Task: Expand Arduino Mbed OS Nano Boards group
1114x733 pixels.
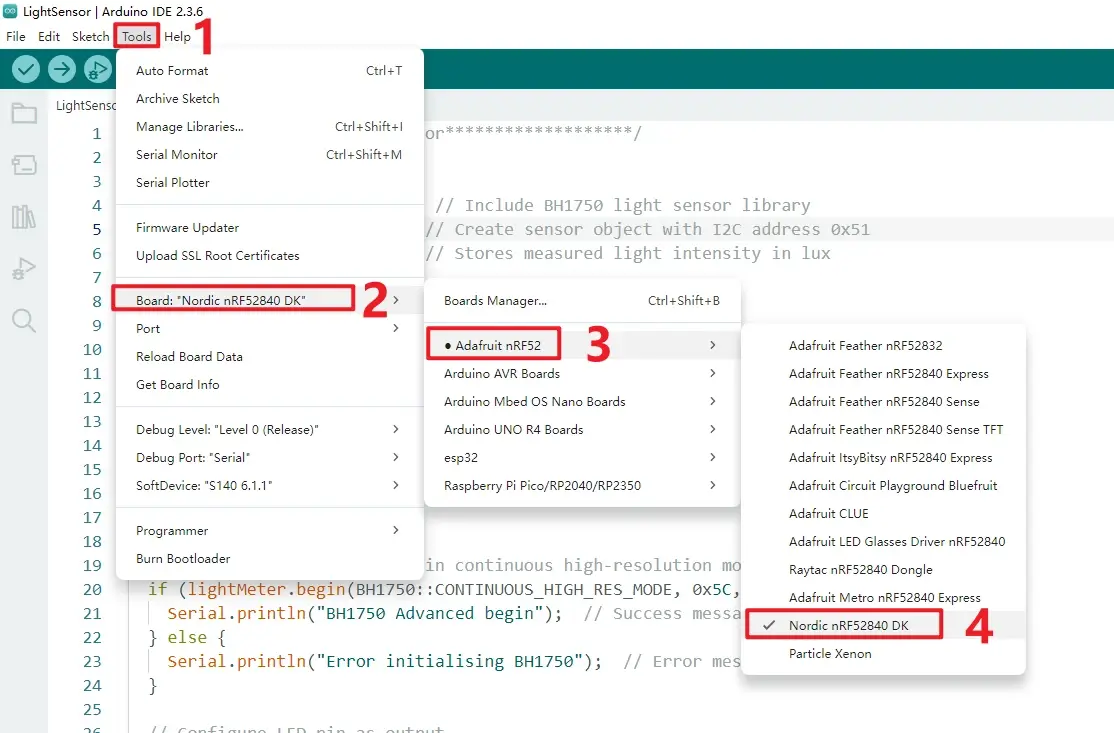Action: pyautogui.click(x=582, y=401)
